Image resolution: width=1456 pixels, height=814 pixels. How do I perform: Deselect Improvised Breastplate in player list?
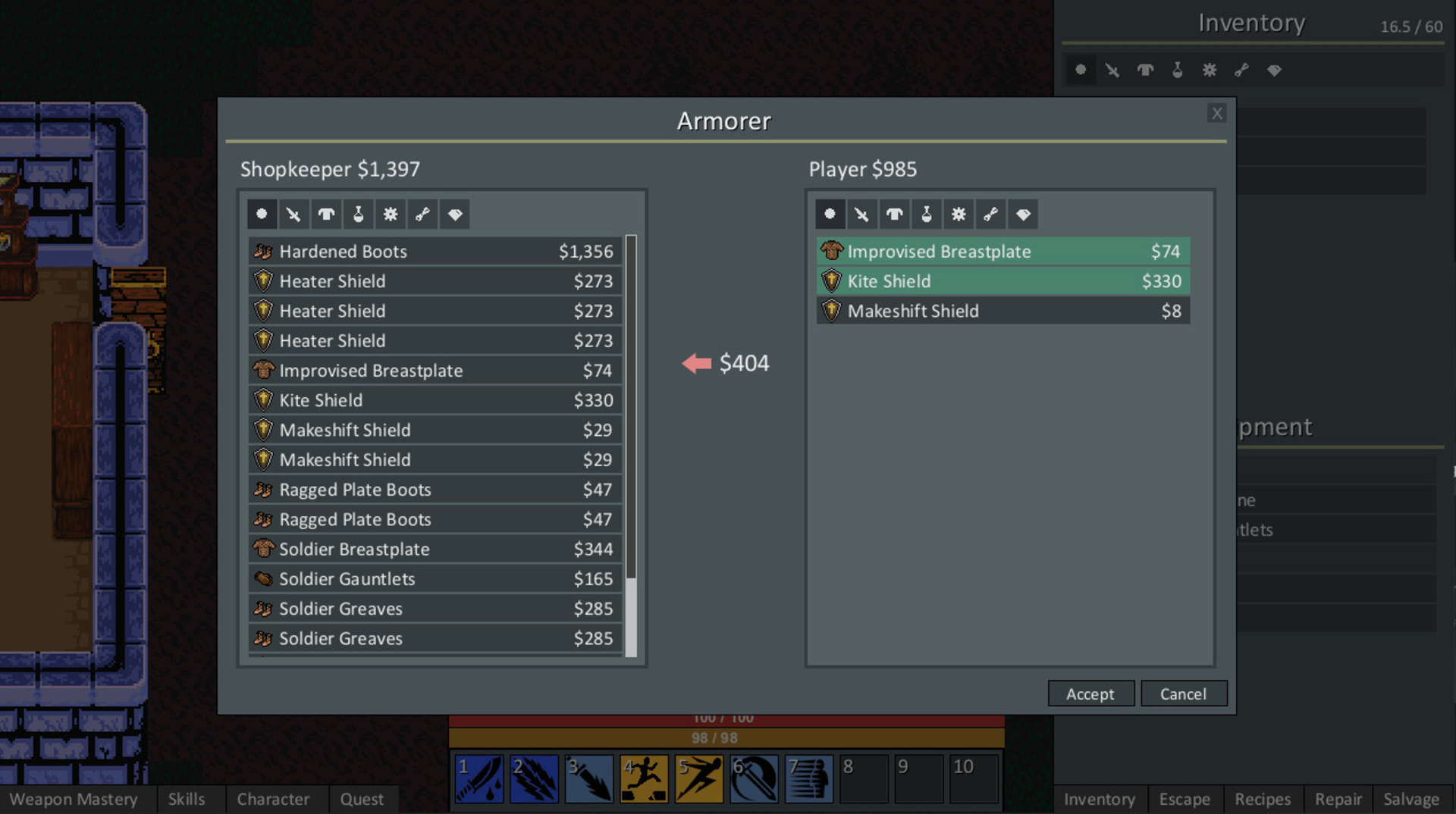pos(1003,251)
